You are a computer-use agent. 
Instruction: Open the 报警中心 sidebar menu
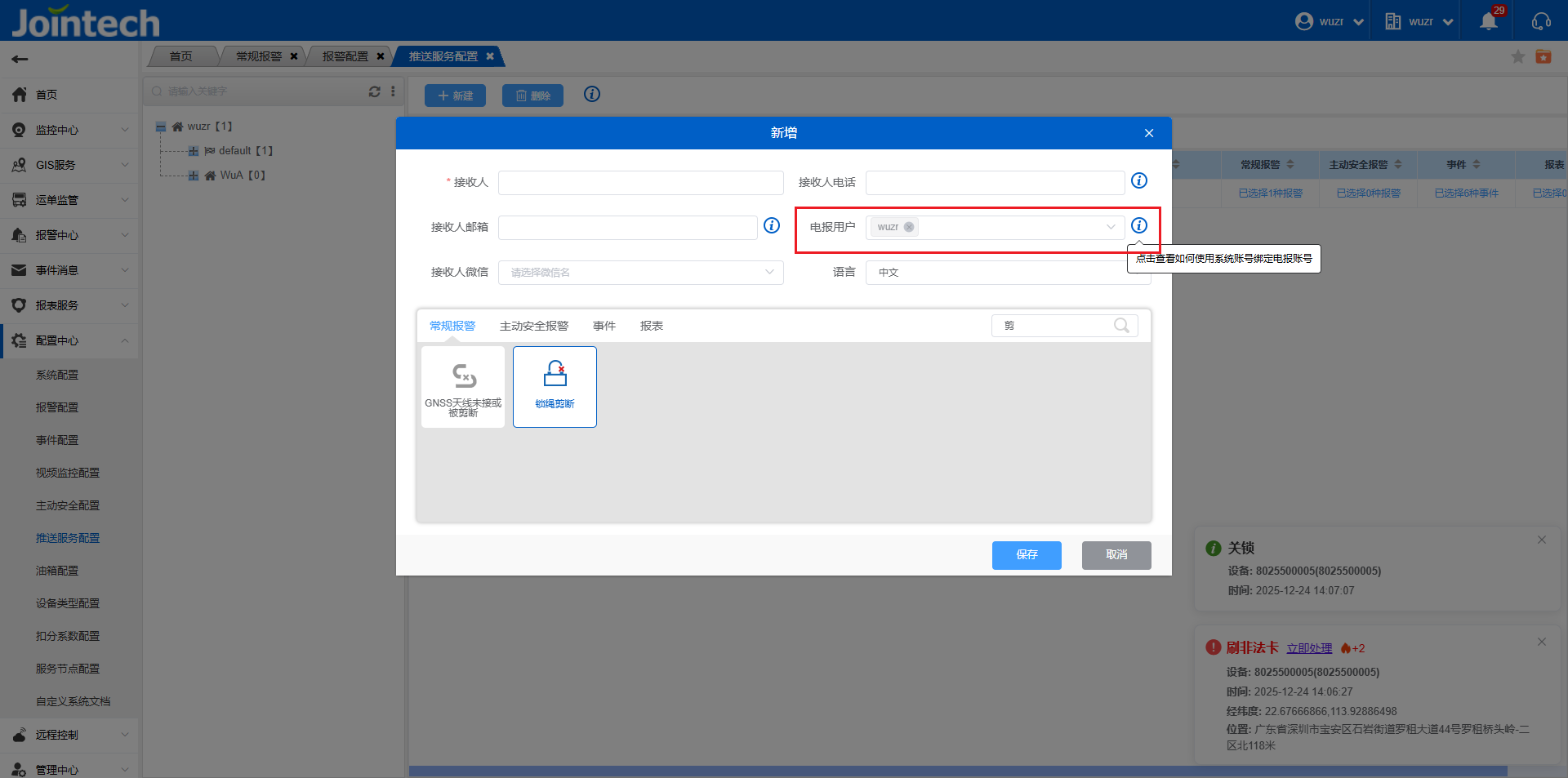pos(69,235)
